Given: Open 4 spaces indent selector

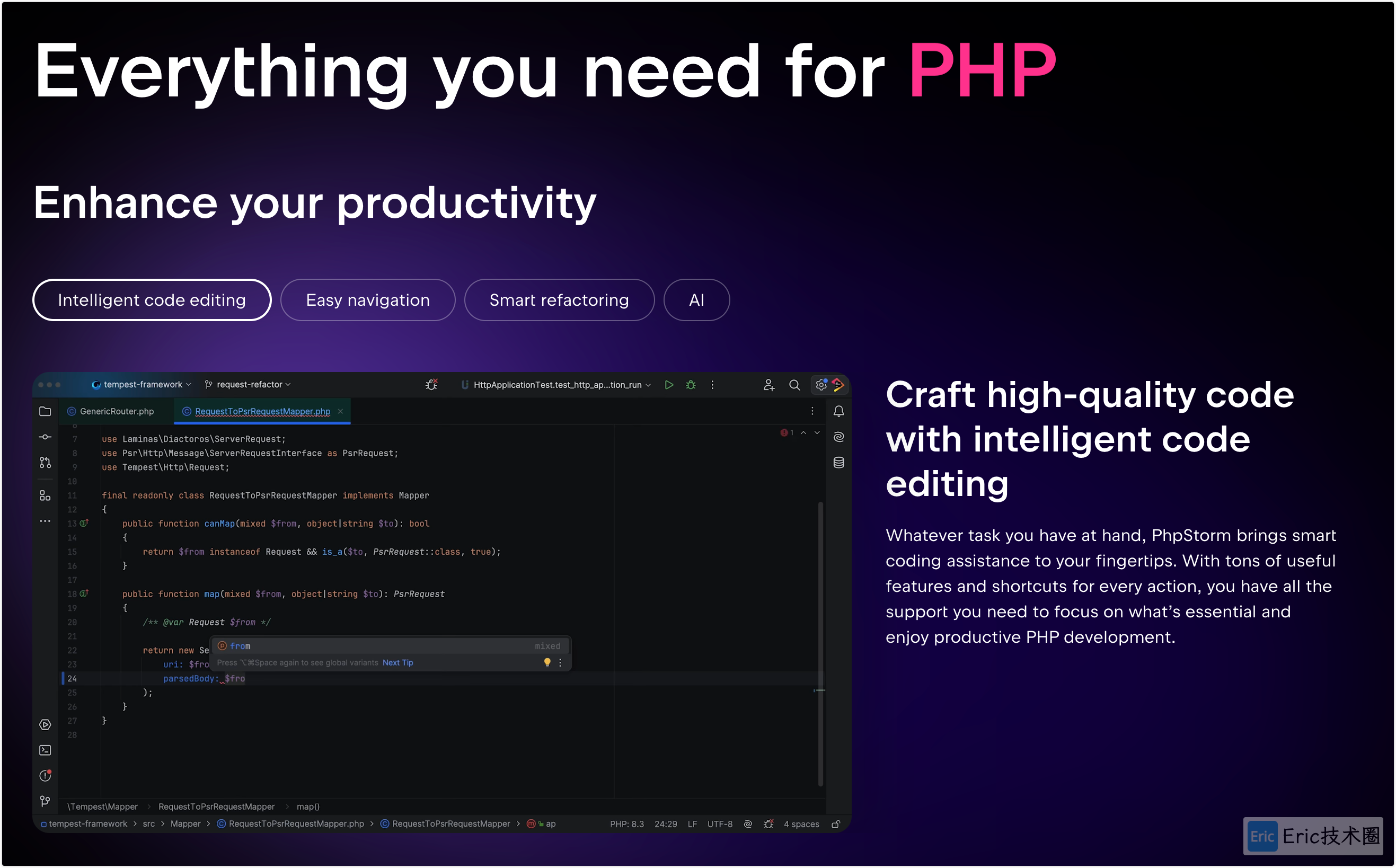Looking at the screenshot, I should [801, 824].
